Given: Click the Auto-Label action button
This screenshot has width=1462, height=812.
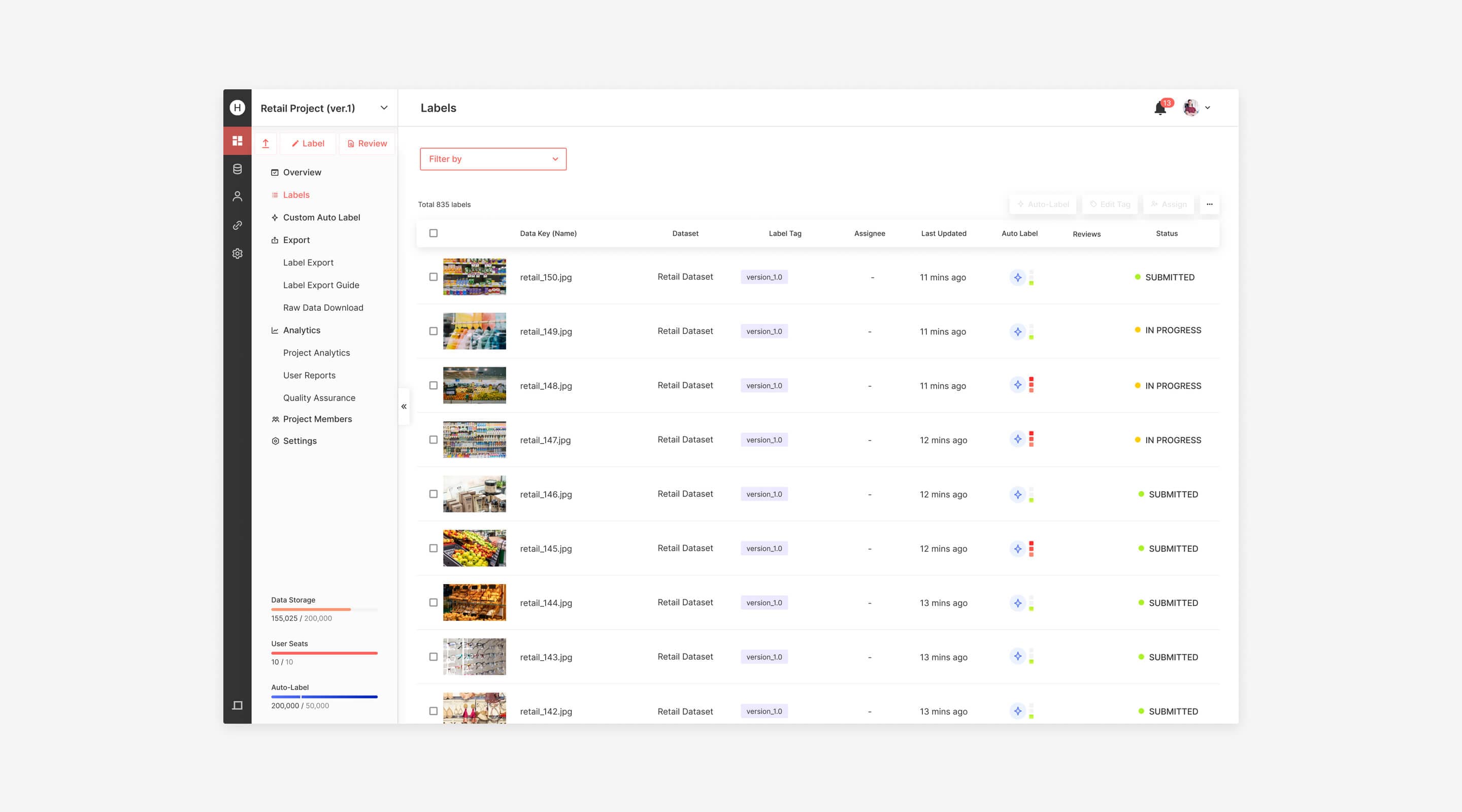Looking at the screenshot, I should (1043, 205).
